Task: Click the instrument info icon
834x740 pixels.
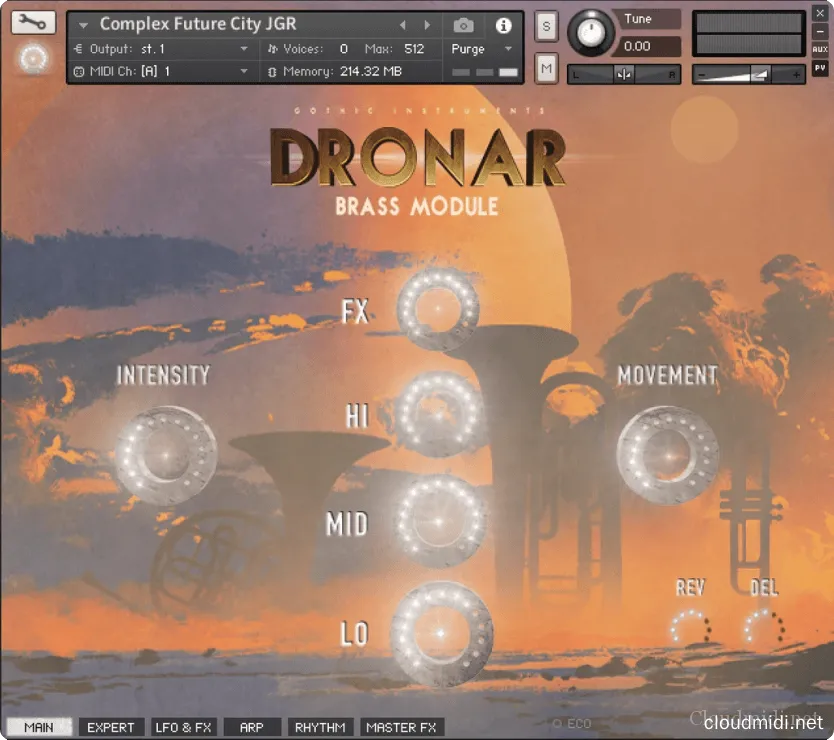Action: (504, 25)
